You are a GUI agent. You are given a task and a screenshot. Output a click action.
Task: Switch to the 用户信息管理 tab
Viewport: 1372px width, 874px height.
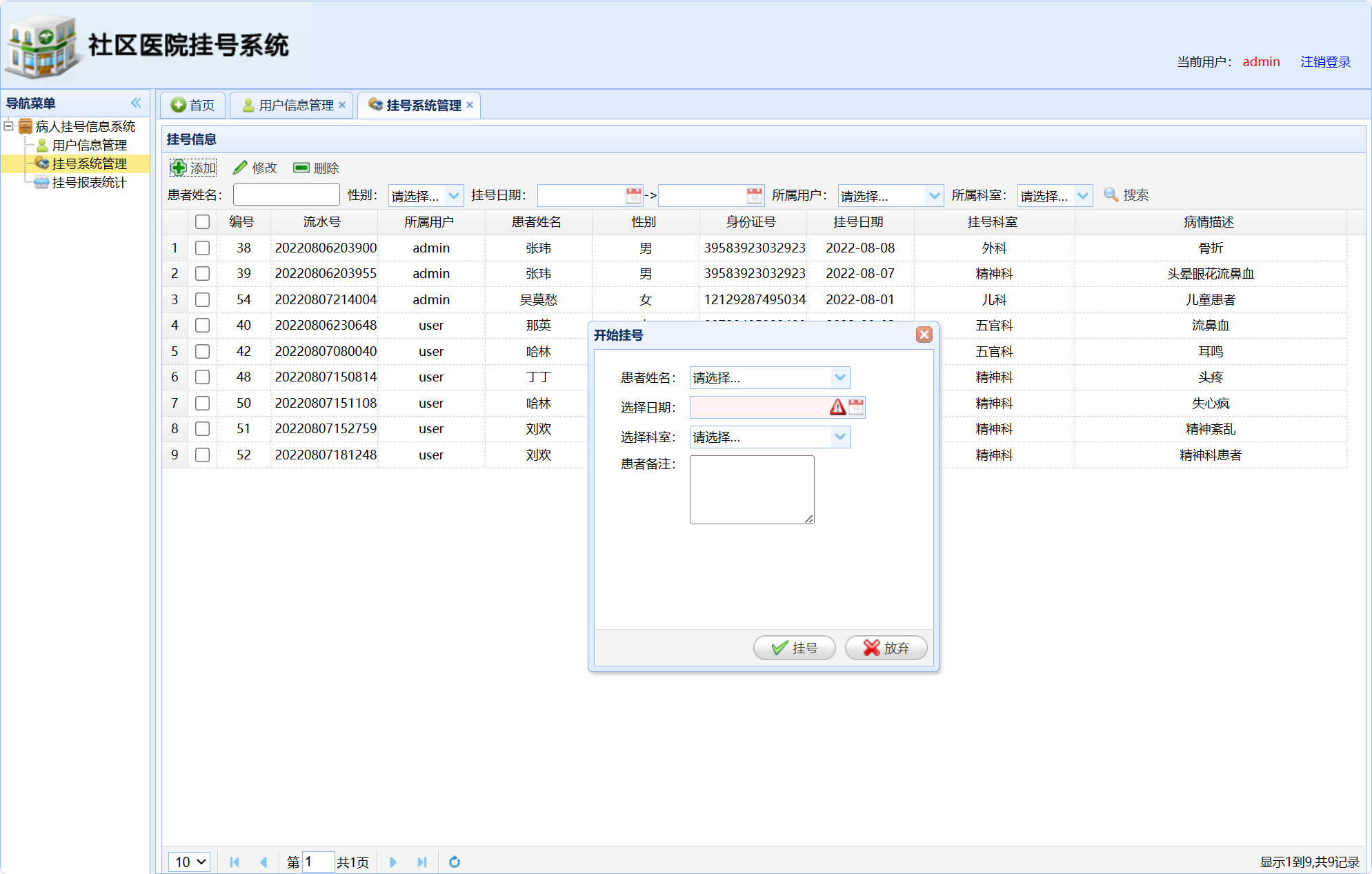[295, 105]
